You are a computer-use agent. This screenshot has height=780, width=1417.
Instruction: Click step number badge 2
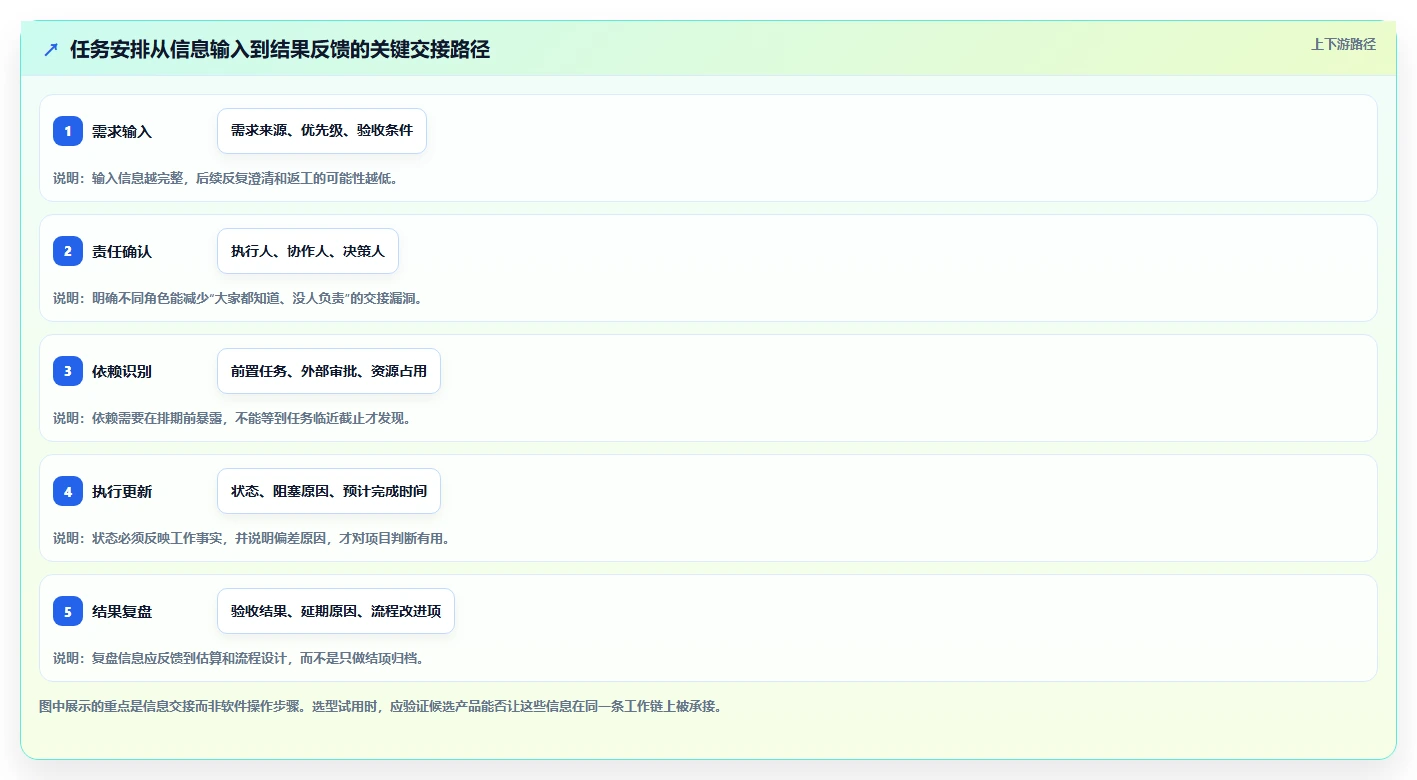68,251
